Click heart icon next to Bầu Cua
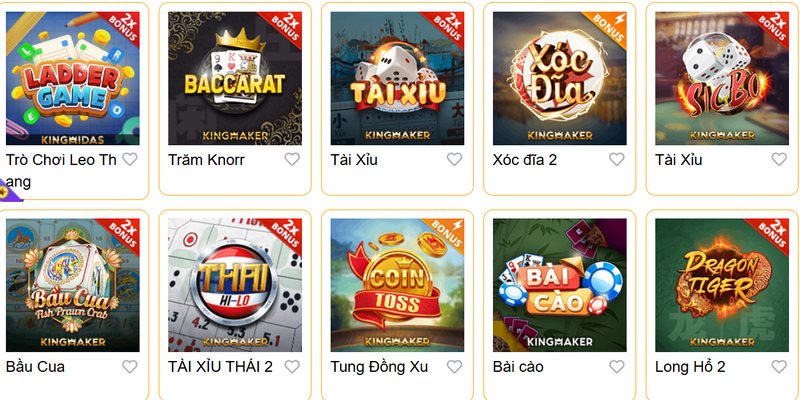 click(130, 366)
